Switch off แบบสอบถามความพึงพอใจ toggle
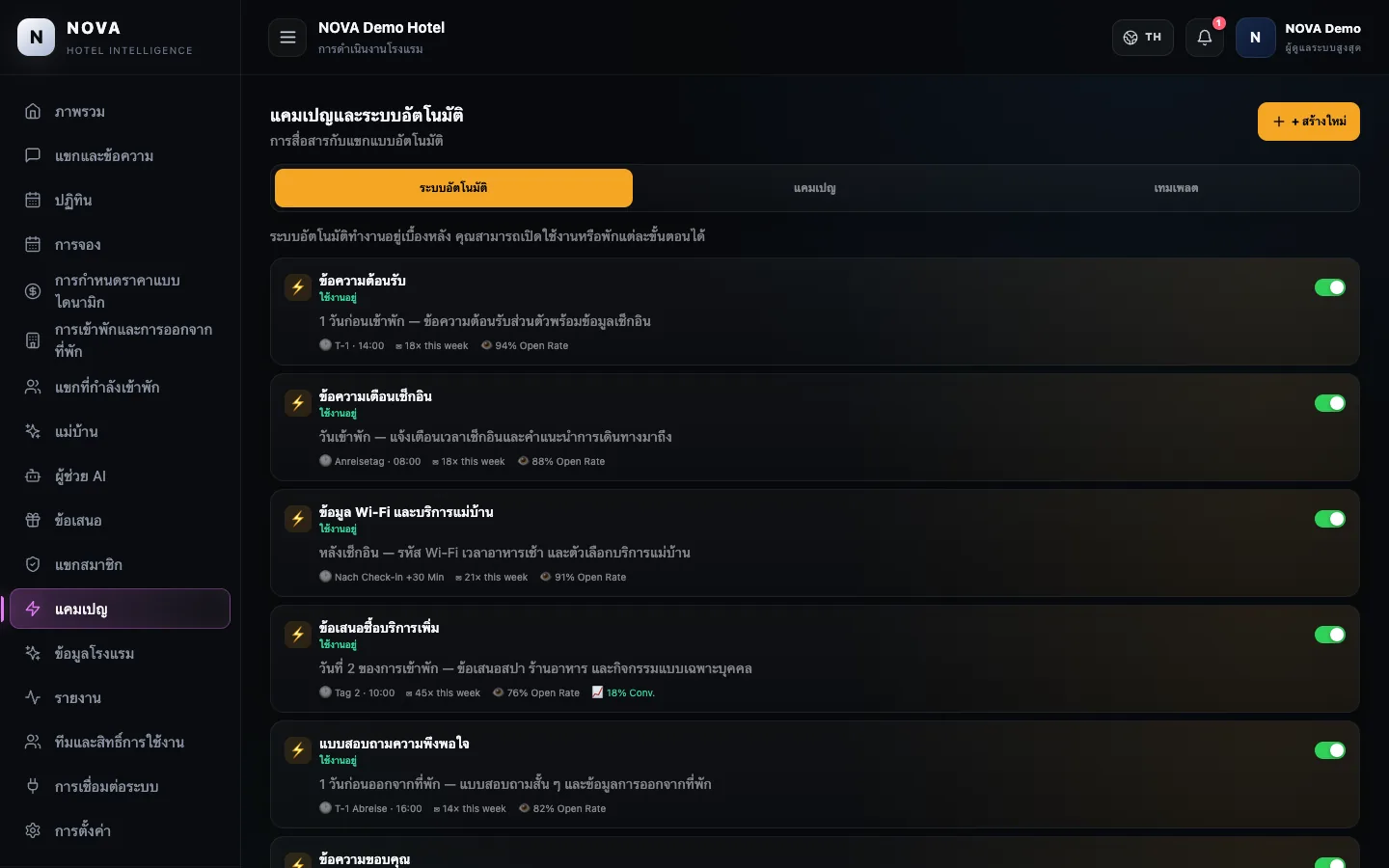 pos(1330,750)
